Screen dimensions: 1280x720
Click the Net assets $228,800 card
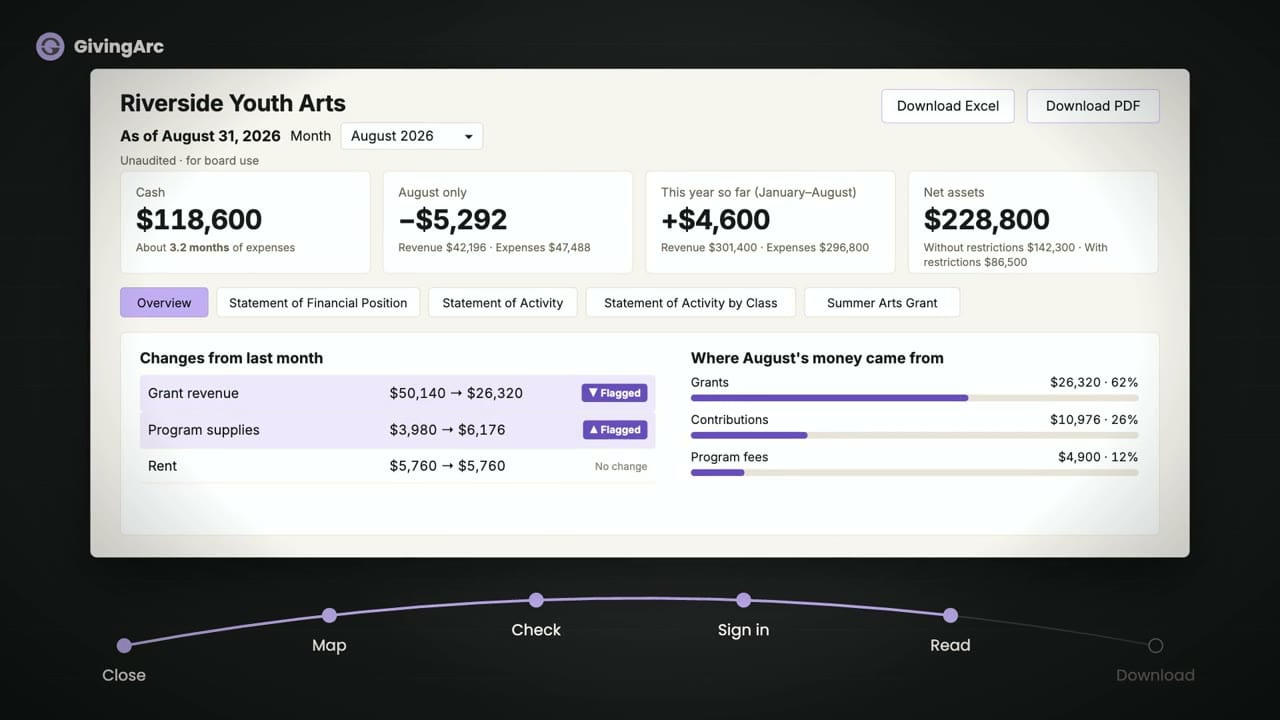[x=1033, y=222]
